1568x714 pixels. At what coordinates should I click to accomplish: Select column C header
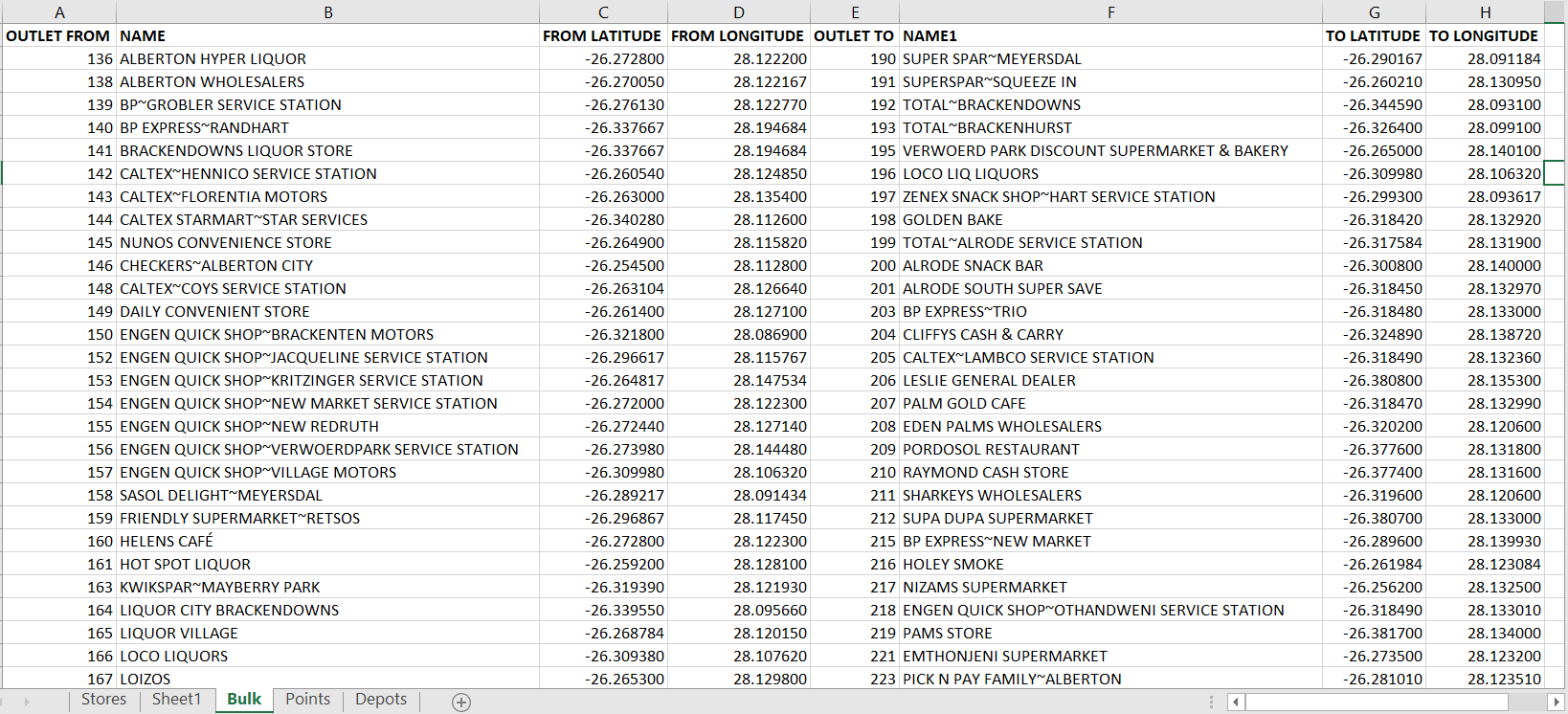click(x=603, y=12)
